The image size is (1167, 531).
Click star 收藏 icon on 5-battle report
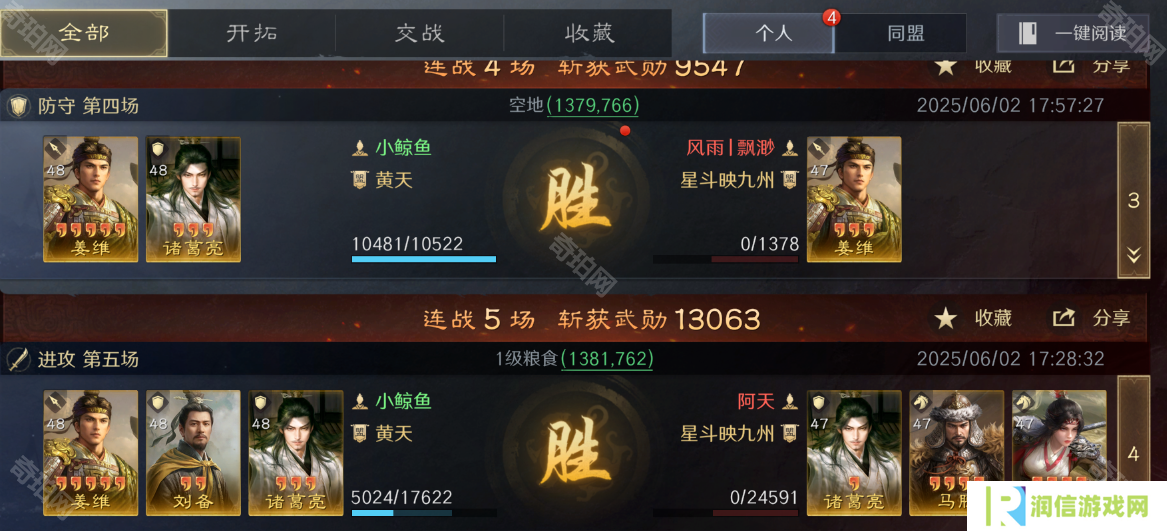[x=946, y=319]
